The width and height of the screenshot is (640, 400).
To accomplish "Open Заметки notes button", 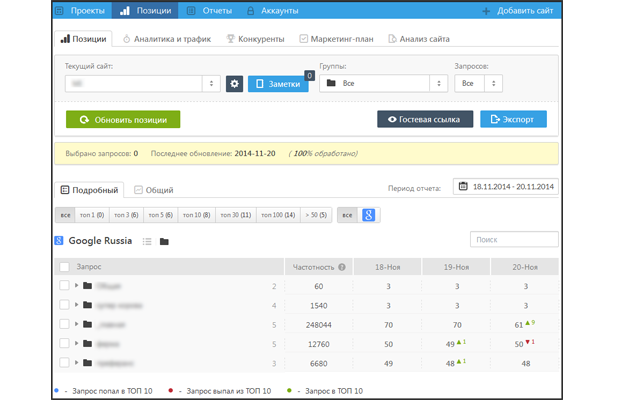I will [278, 84].
